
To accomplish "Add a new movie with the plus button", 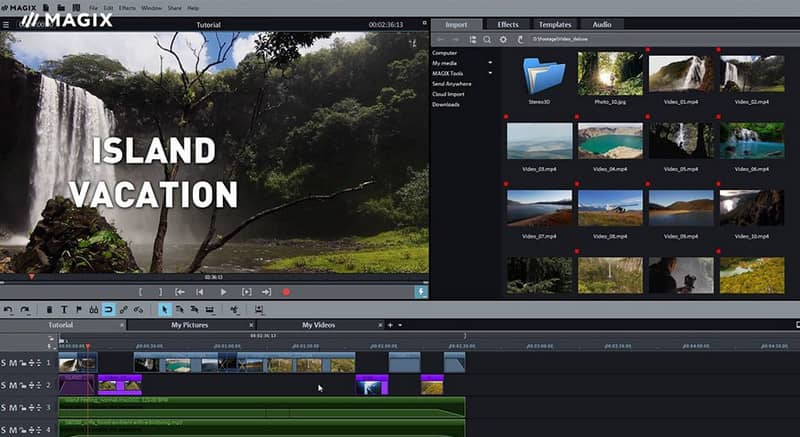I will pos(390,325).
